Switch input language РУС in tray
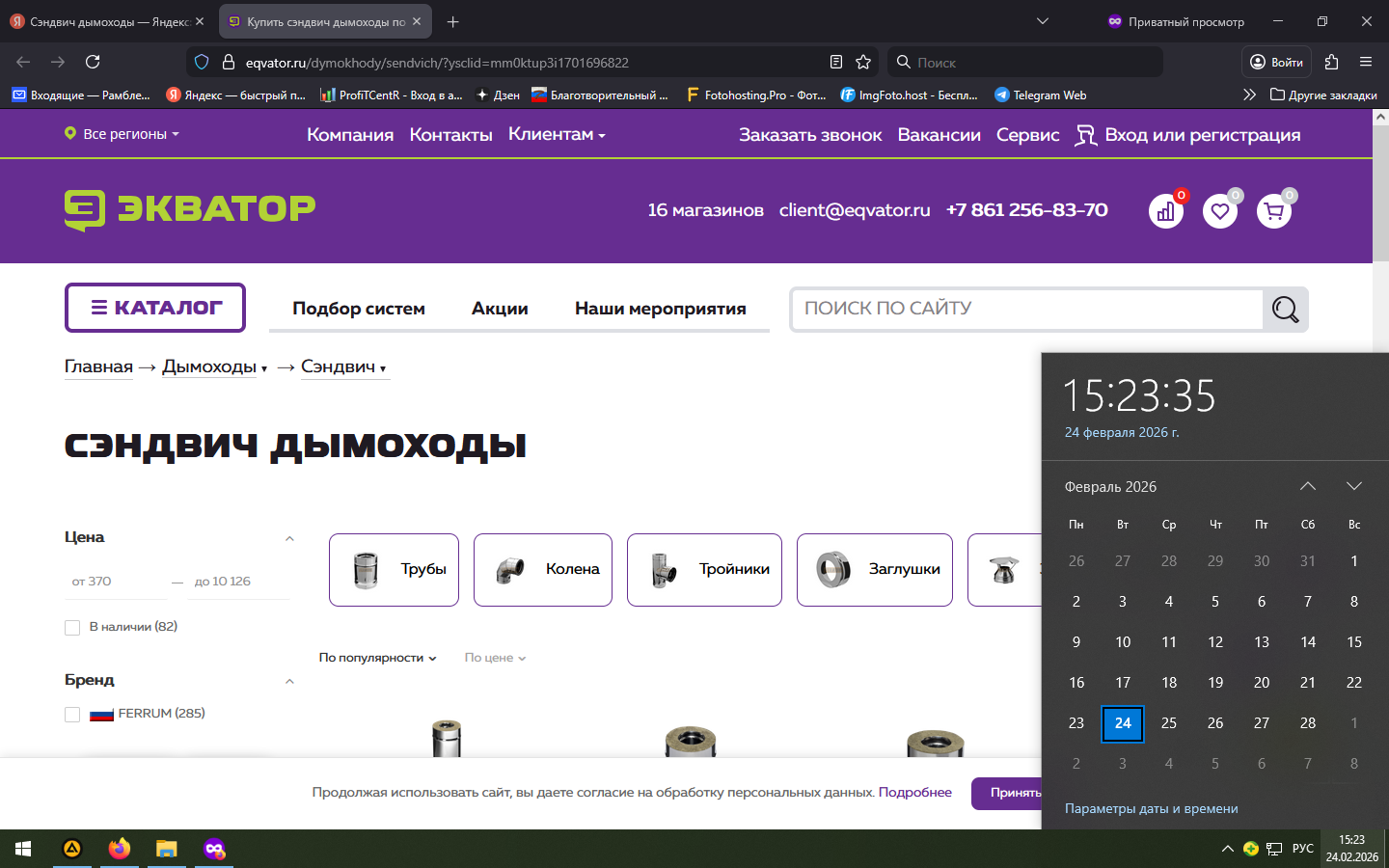The image size is (1389, 868). (1303, 849)
